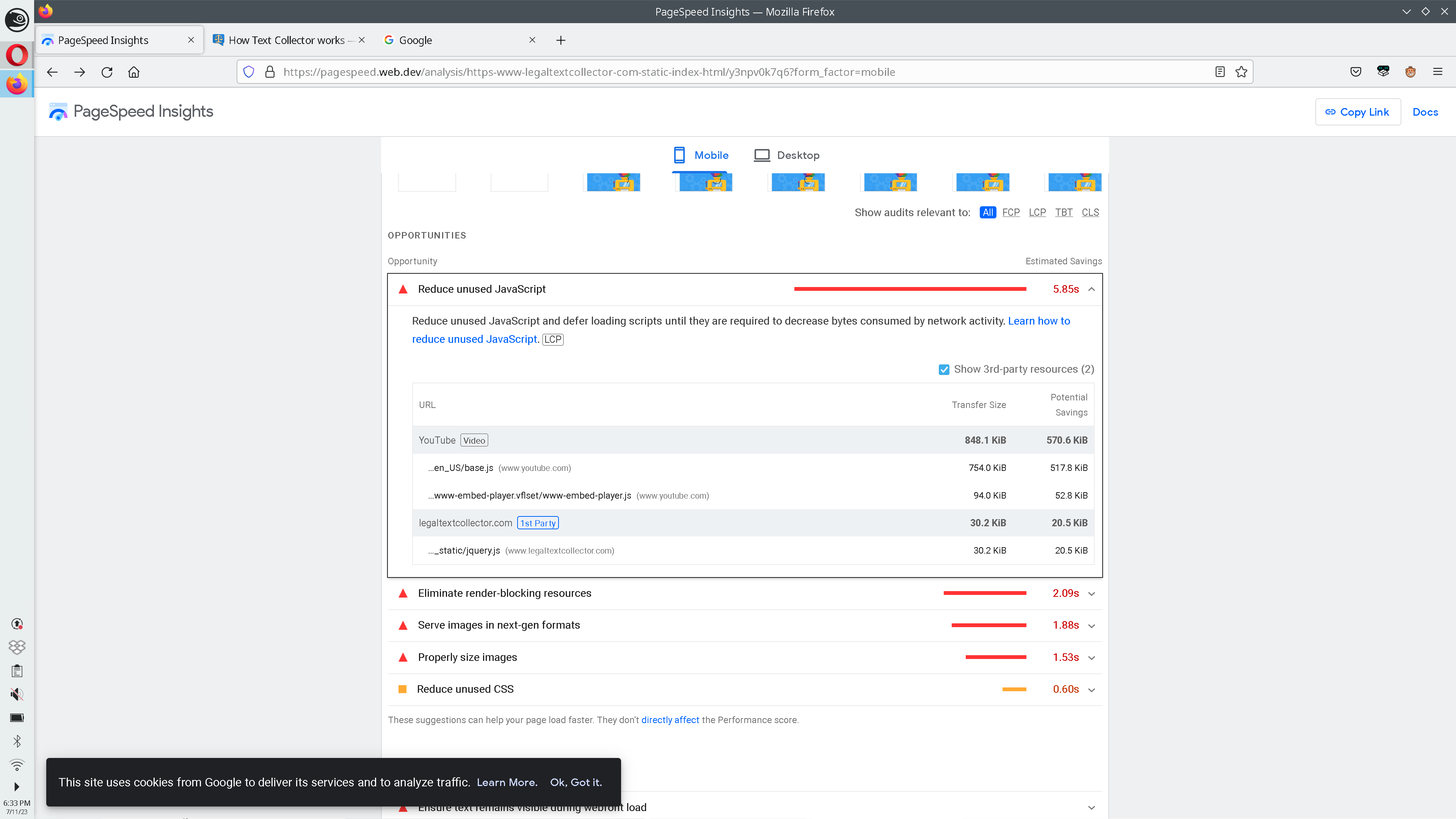Open tracking protection shield icon
Viewport: 1456px width, 819px height.
point(249,72)
